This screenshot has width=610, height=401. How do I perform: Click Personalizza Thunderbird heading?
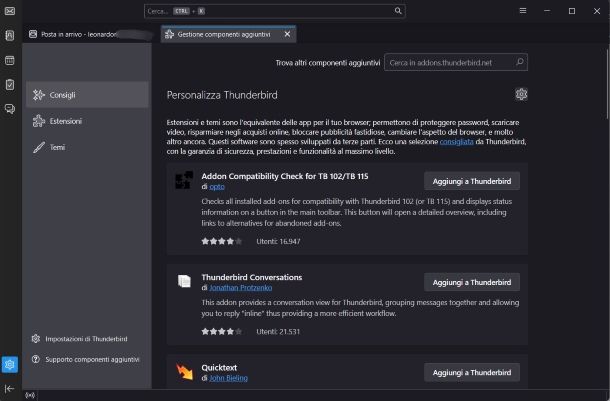222,95
